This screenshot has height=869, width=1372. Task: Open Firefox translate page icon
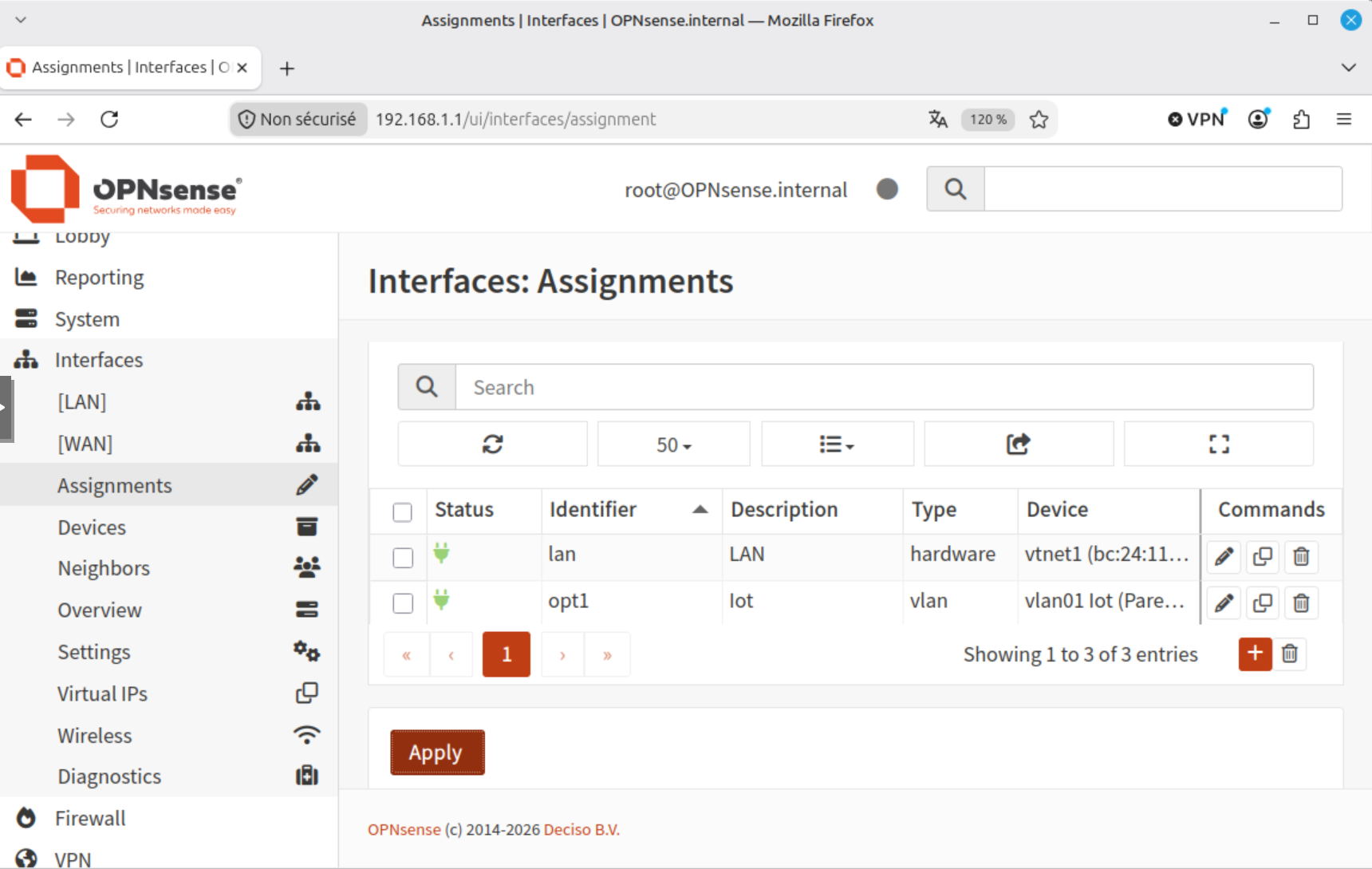pyautogui.click(x=938, y=119)
